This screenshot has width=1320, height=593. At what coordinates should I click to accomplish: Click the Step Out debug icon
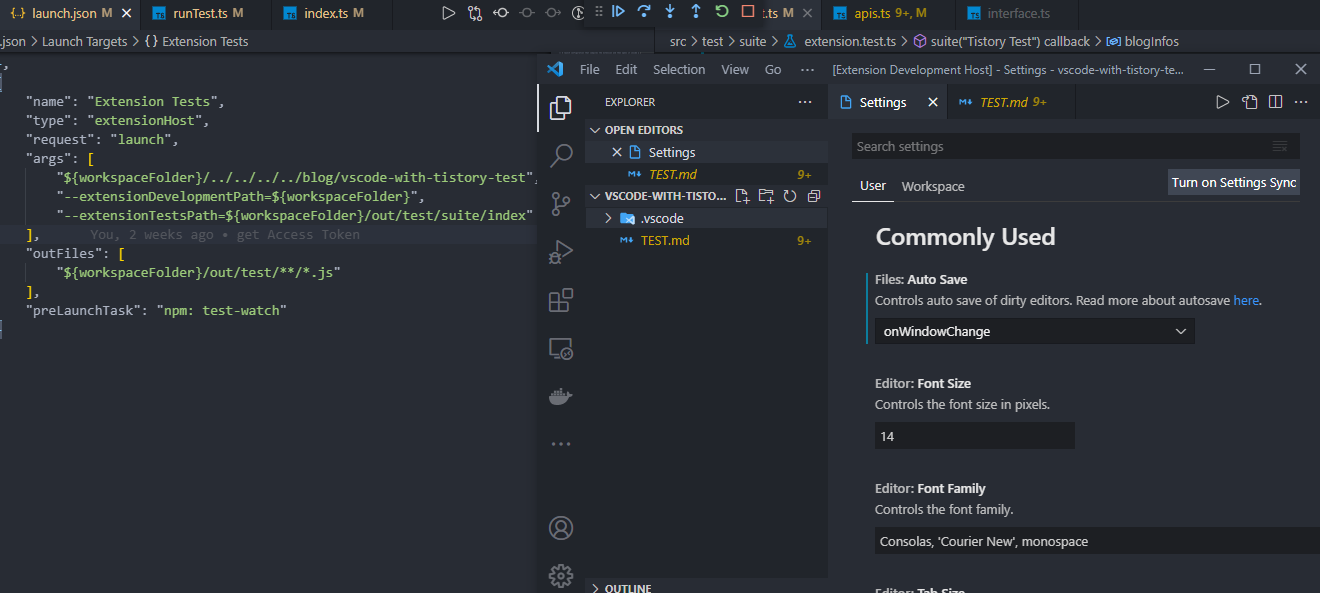(x=696, y=12)
